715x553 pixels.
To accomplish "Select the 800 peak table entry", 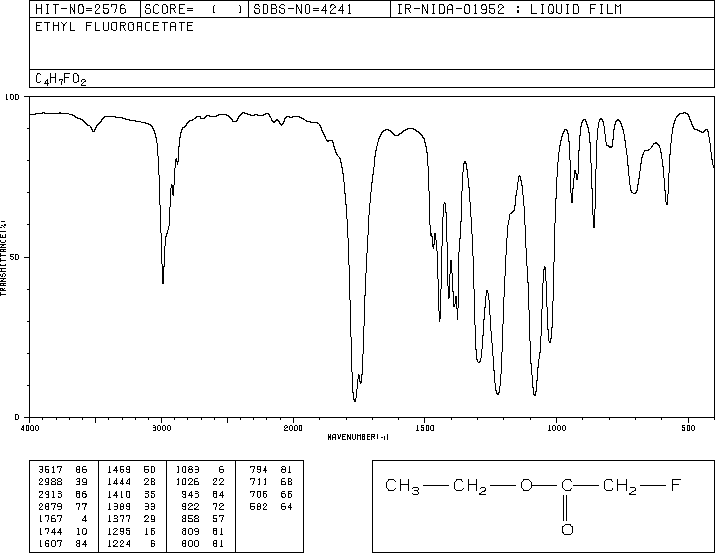I will pyautogui.click(x=203, y=544).
